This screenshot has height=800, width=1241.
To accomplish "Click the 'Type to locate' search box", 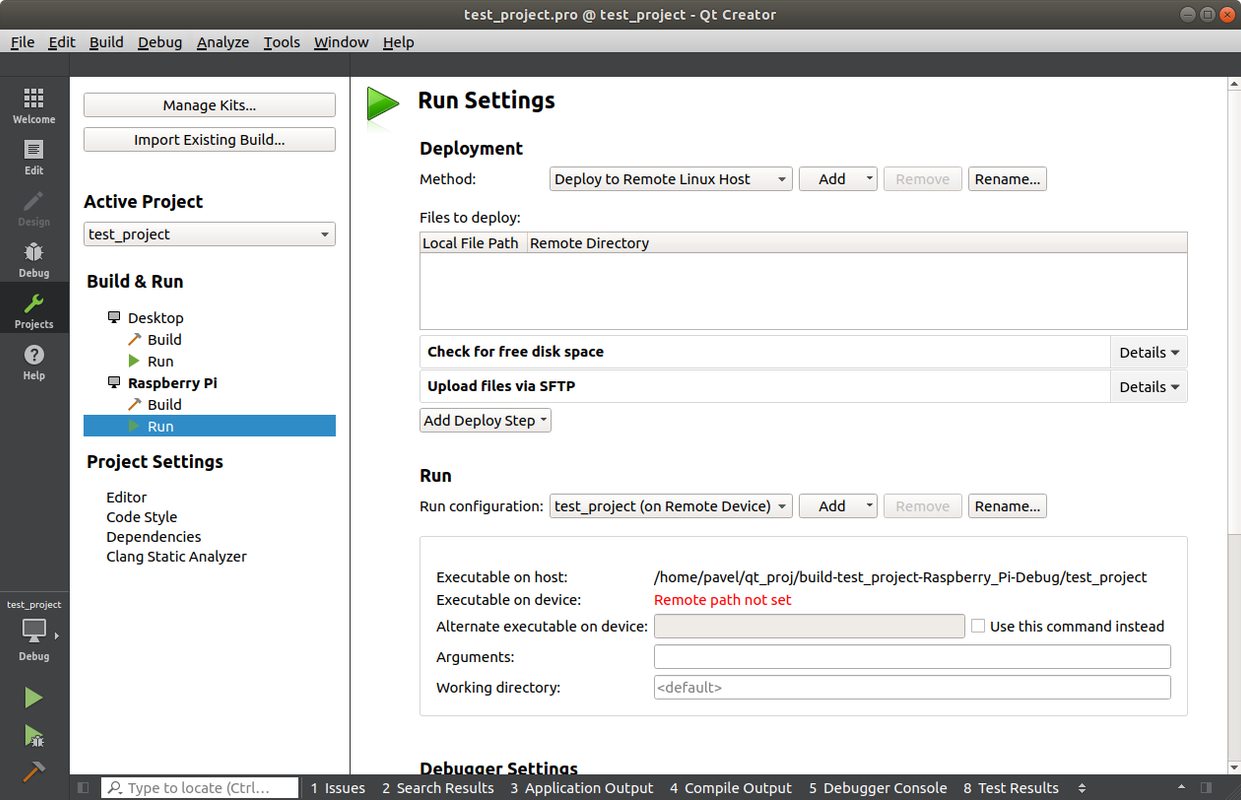I will point(200,788).
